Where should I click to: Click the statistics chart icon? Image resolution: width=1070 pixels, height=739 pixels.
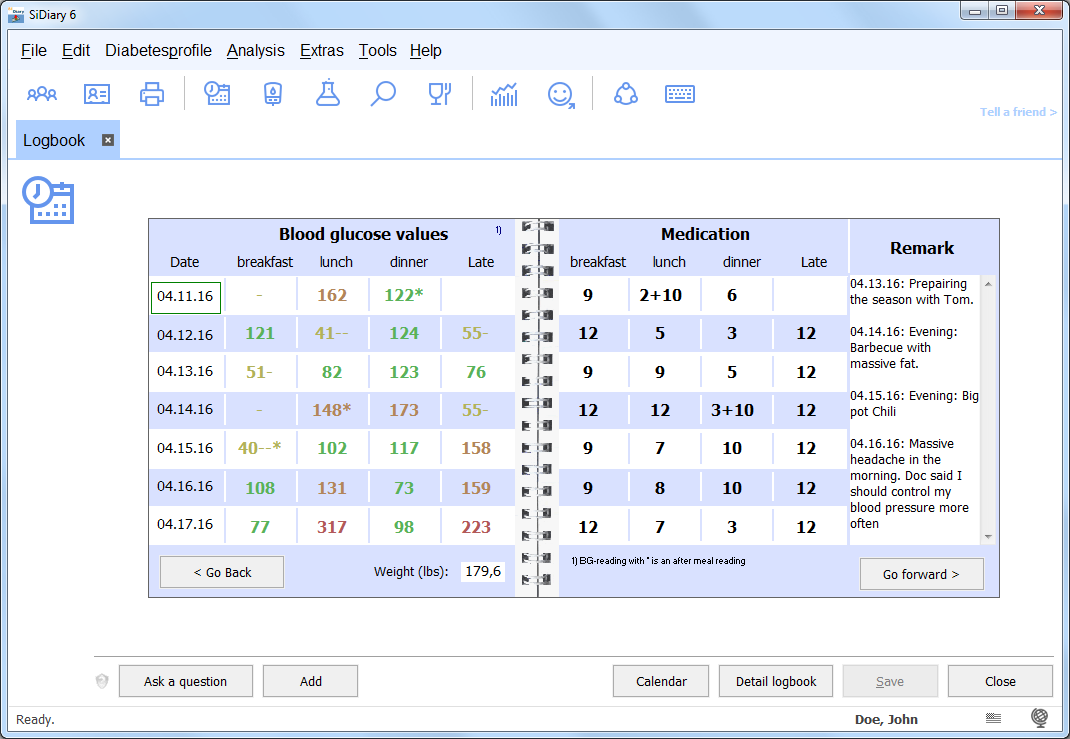(x=504, y=94)
